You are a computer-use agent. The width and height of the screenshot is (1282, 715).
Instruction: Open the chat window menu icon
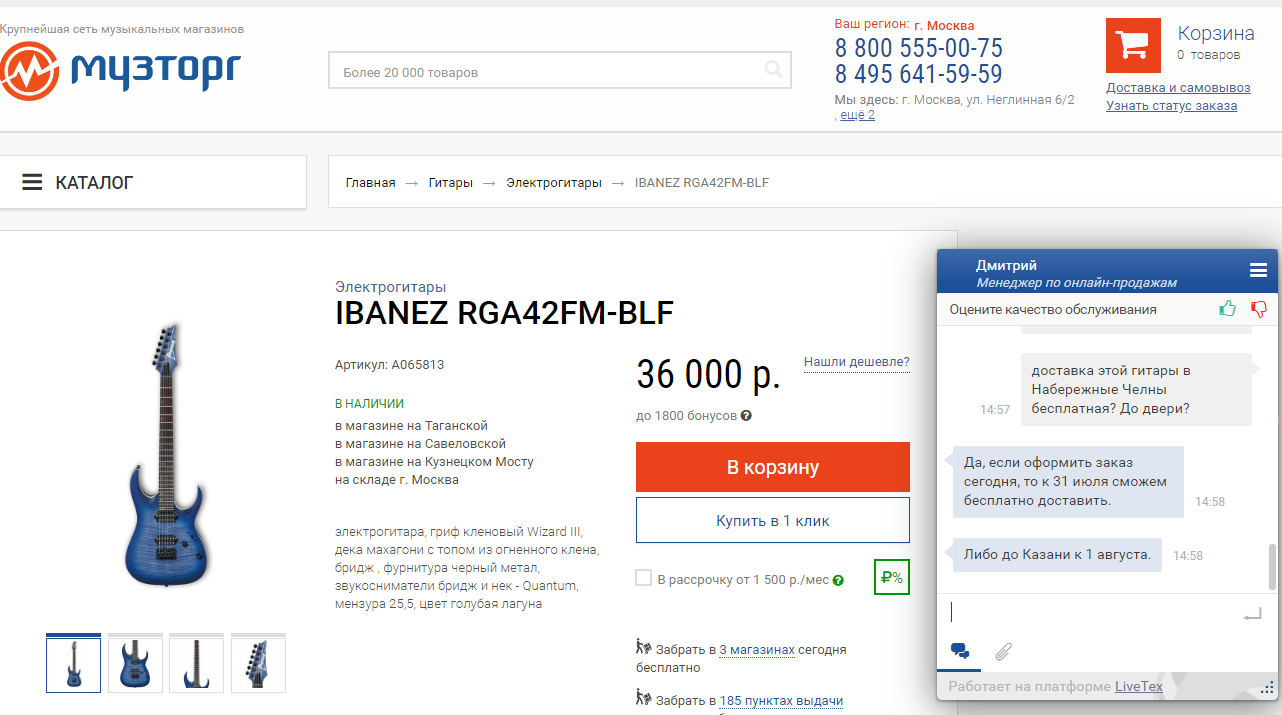(x=1258, y=270)
